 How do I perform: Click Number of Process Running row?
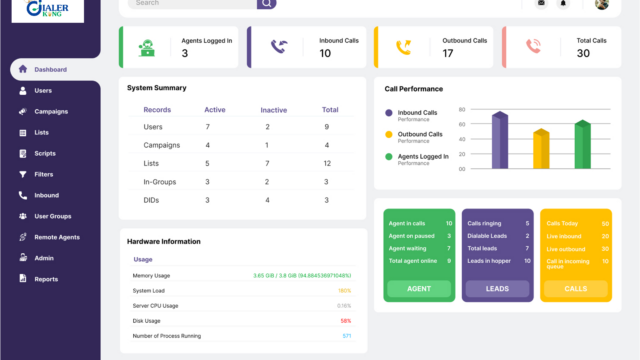[x=242, y=336]
